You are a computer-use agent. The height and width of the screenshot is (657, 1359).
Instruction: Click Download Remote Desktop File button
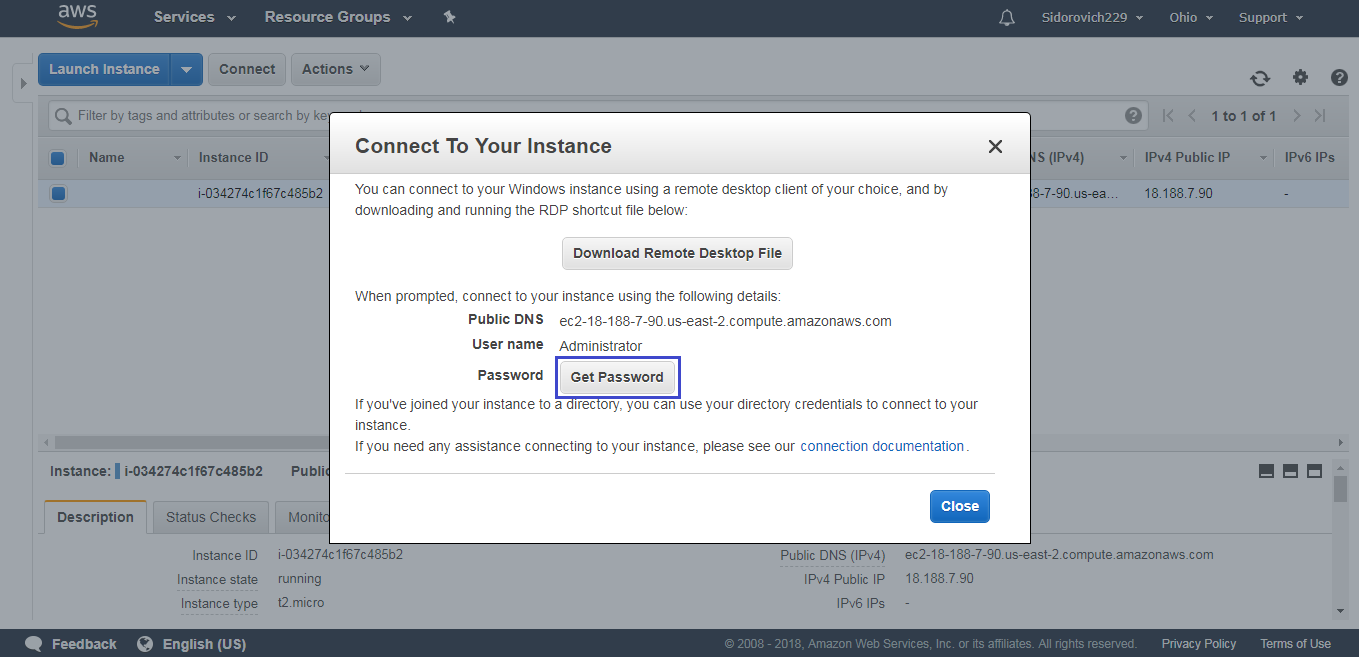677,253
